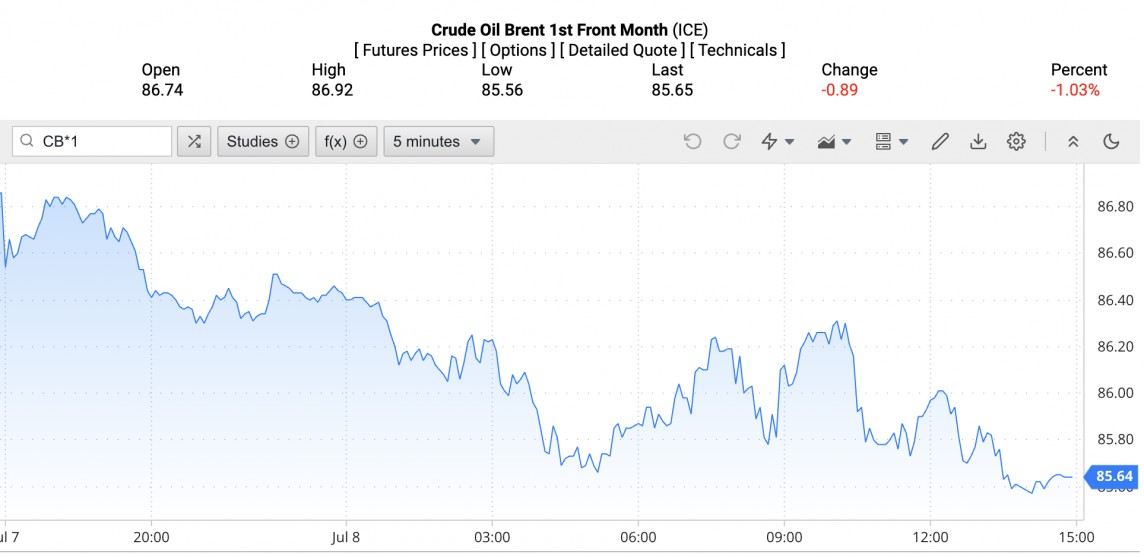
Task: Select the pencil drawing tool
Action: coord(939,142)
